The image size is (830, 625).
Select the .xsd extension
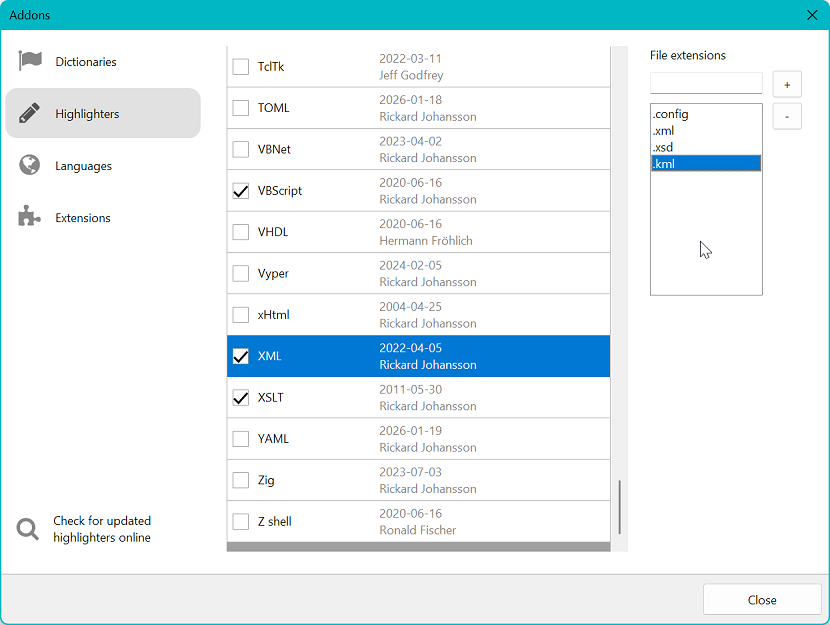[706, 147]
